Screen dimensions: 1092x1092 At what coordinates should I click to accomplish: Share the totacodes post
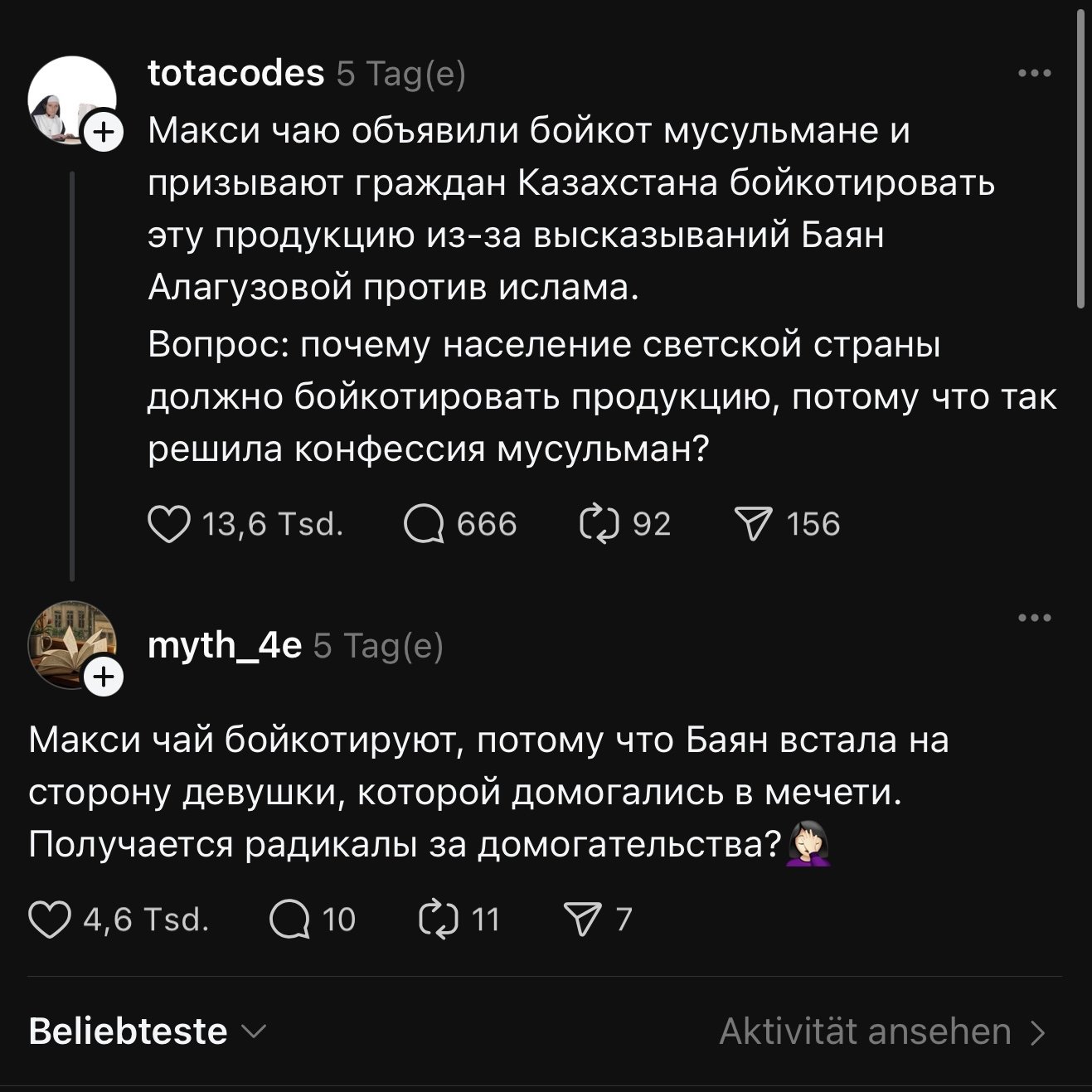pyautogui.click(x=753, y=525)
